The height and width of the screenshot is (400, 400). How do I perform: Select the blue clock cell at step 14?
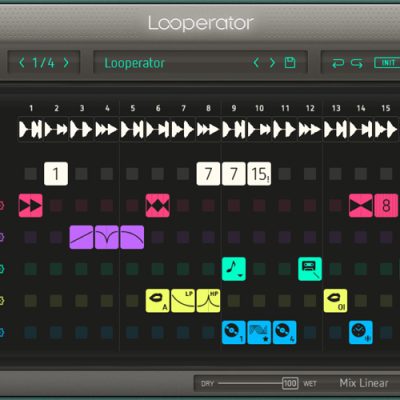click(x=361, y=332)
